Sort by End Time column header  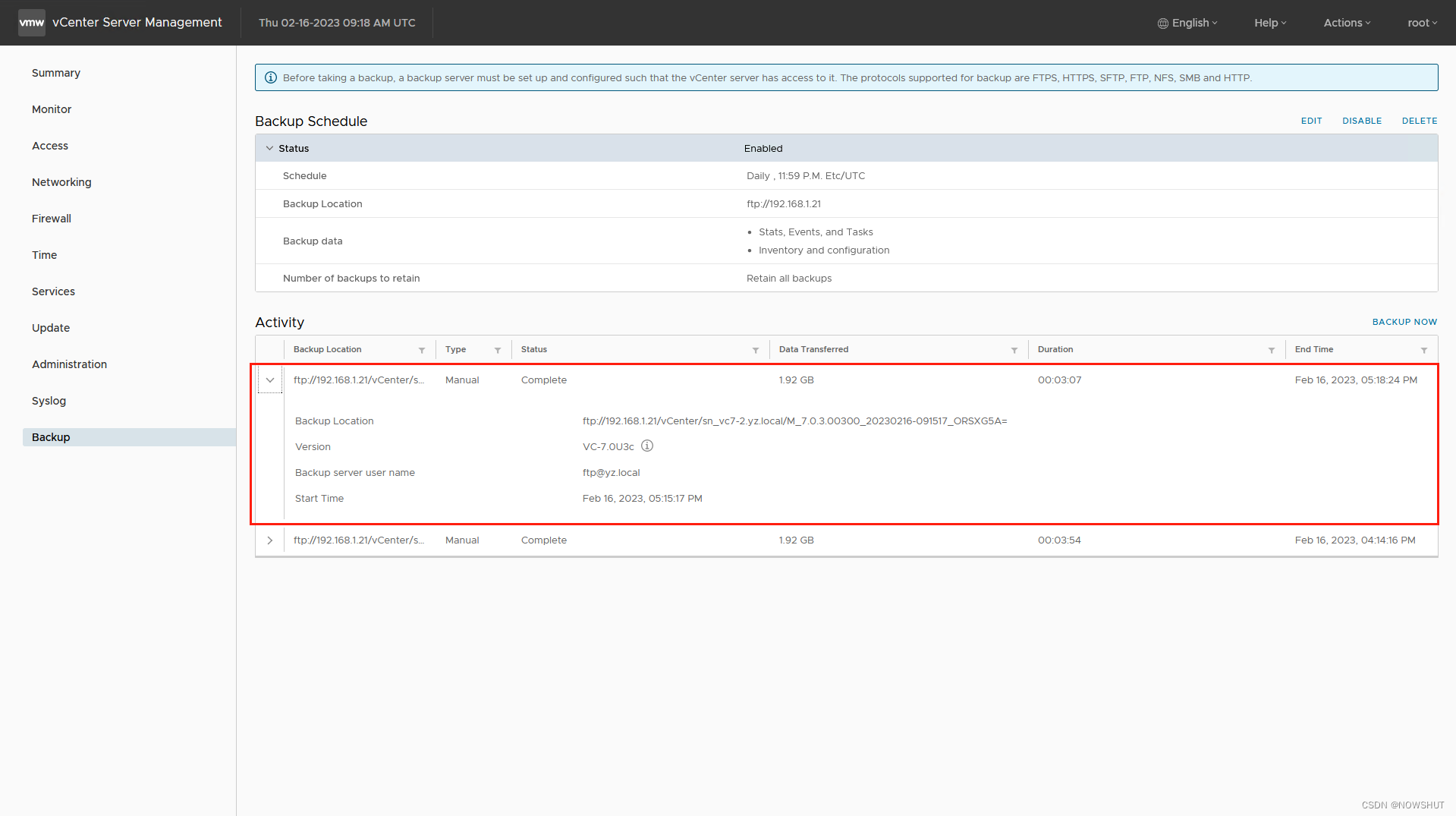click(x=1313, y=349)
